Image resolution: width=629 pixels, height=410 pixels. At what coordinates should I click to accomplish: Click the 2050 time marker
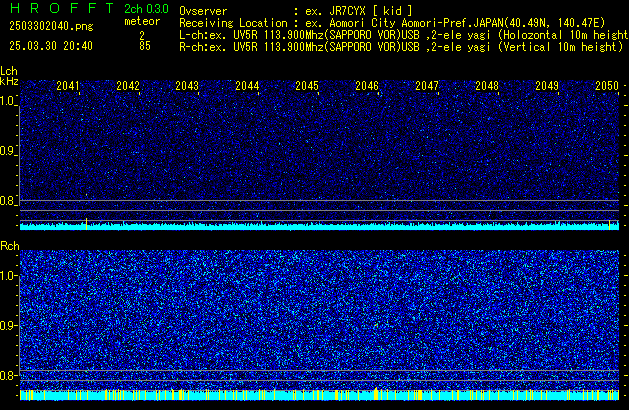607,86
